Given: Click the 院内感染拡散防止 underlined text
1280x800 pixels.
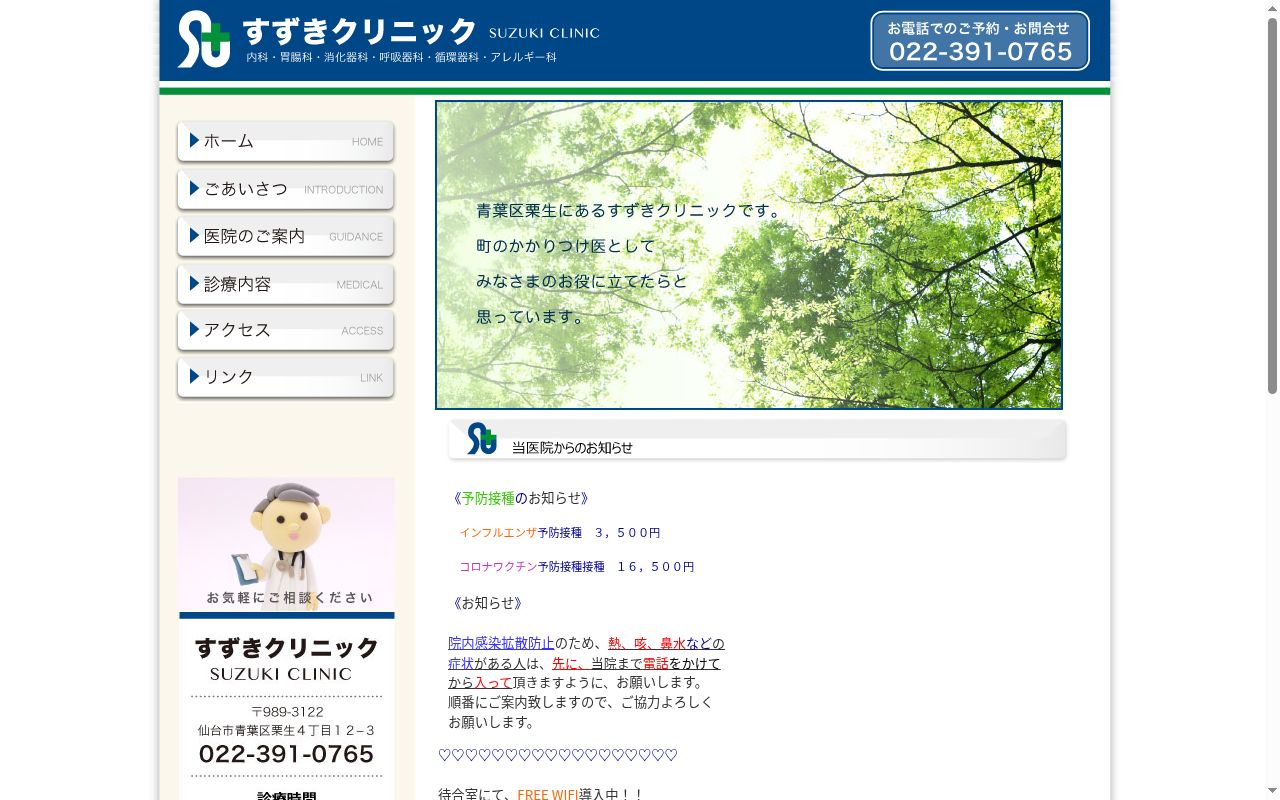Looking at the screenshot, I should [501, 643].
